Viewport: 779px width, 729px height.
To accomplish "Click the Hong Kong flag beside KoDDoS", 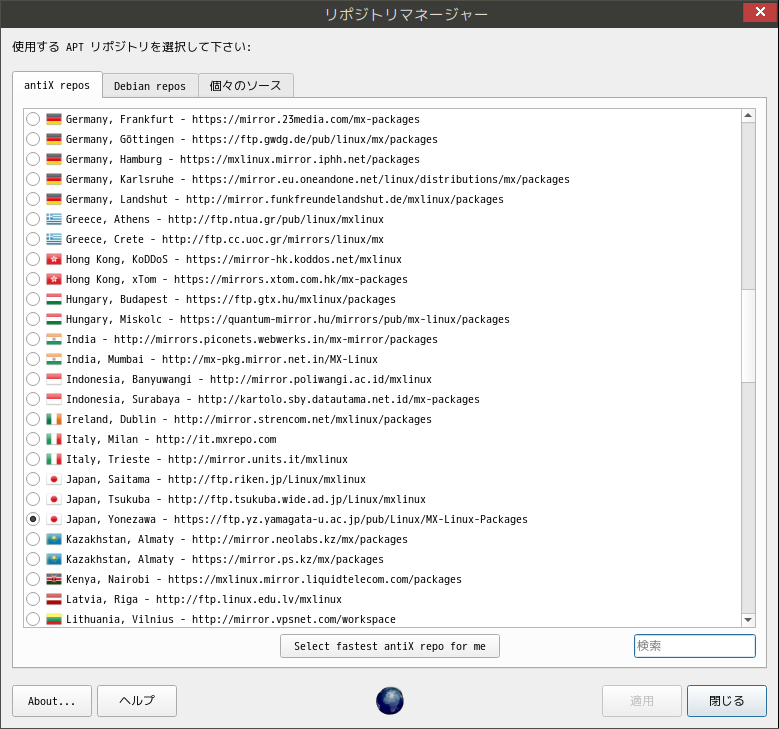I will (54, 259).
